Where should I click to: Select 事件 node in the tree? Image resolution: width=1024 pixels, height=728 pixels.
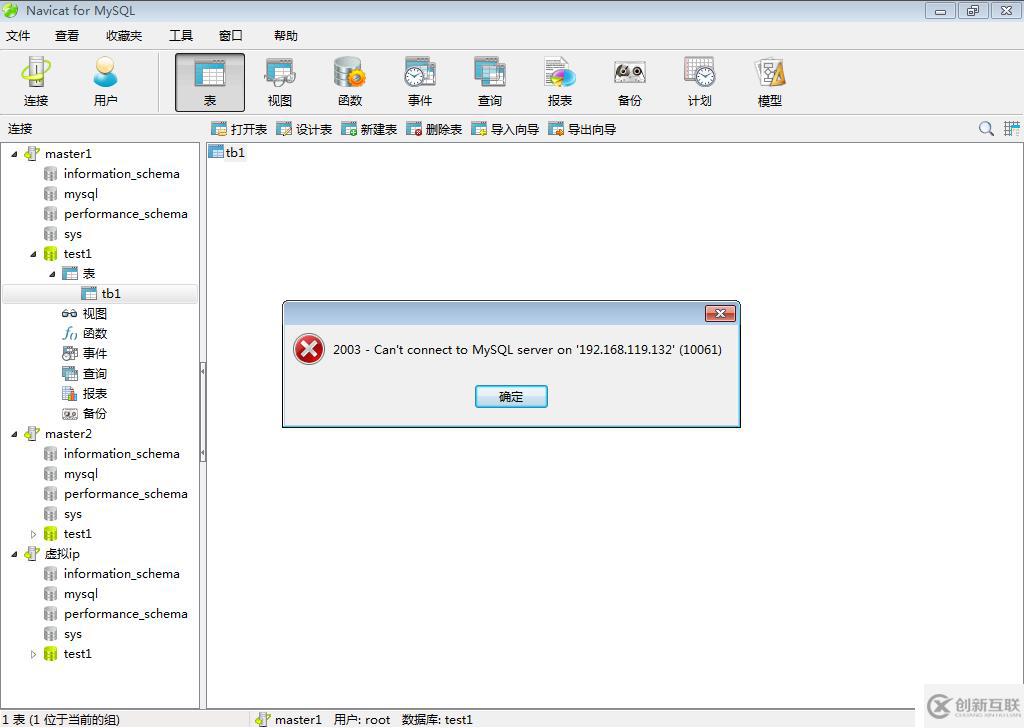pos(95,354)
